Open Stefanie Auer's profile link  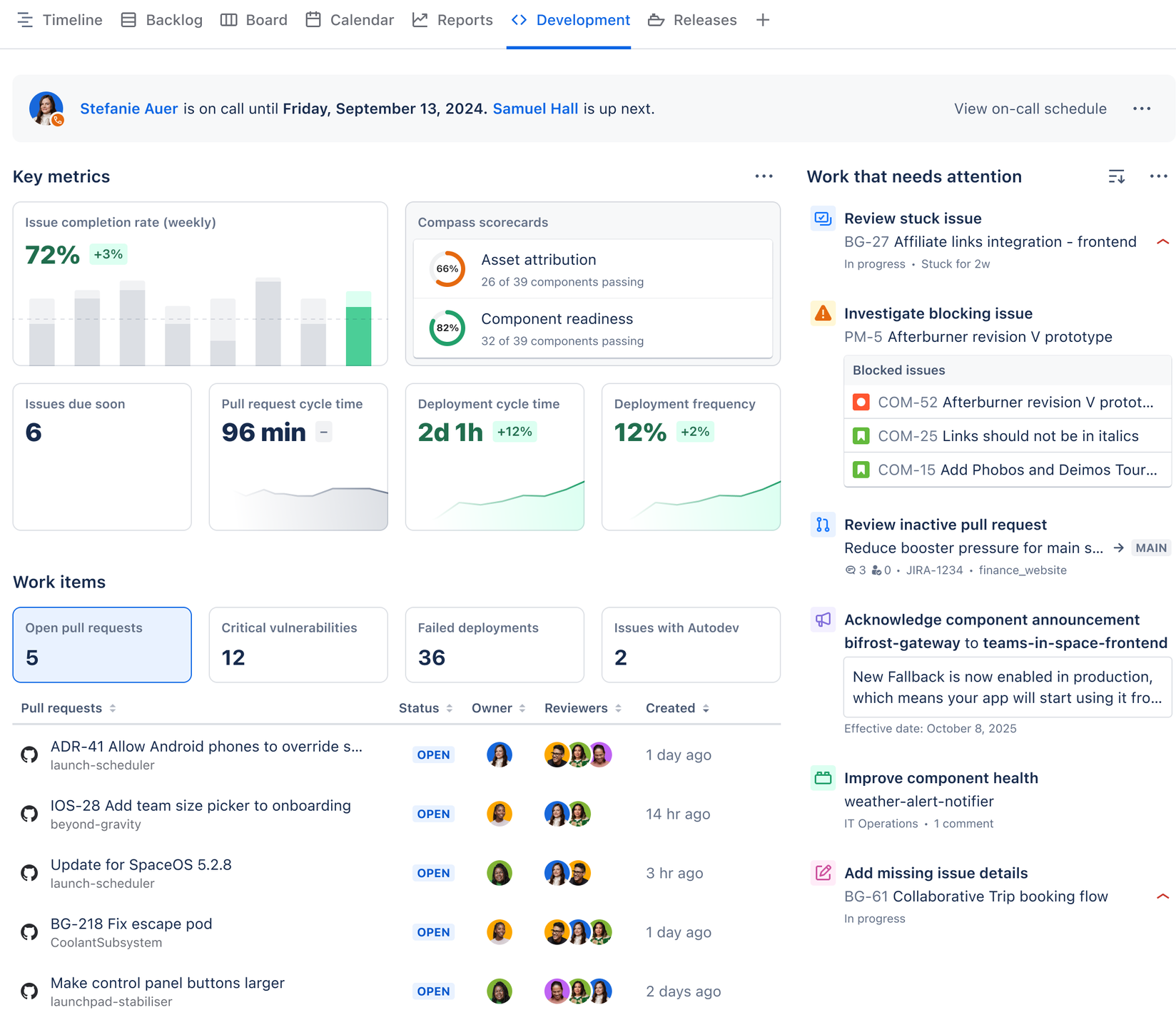click(128, 108)
